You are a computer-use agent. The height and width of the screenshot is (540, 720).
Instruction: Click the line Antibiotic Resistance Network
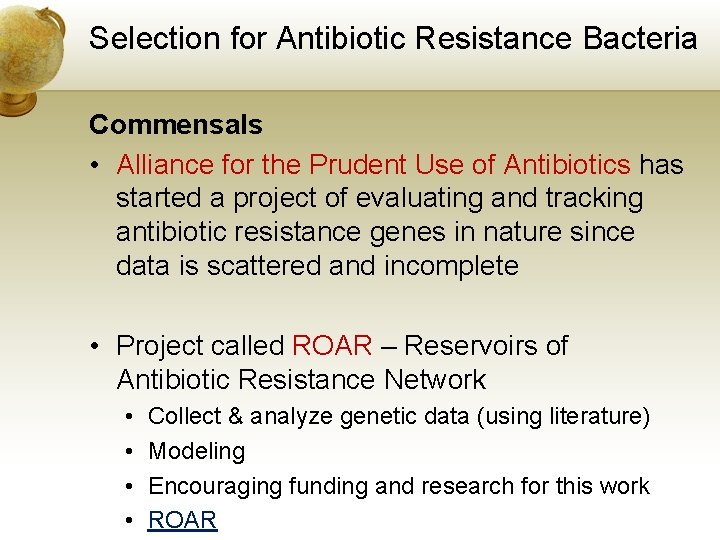pos(301,380)
